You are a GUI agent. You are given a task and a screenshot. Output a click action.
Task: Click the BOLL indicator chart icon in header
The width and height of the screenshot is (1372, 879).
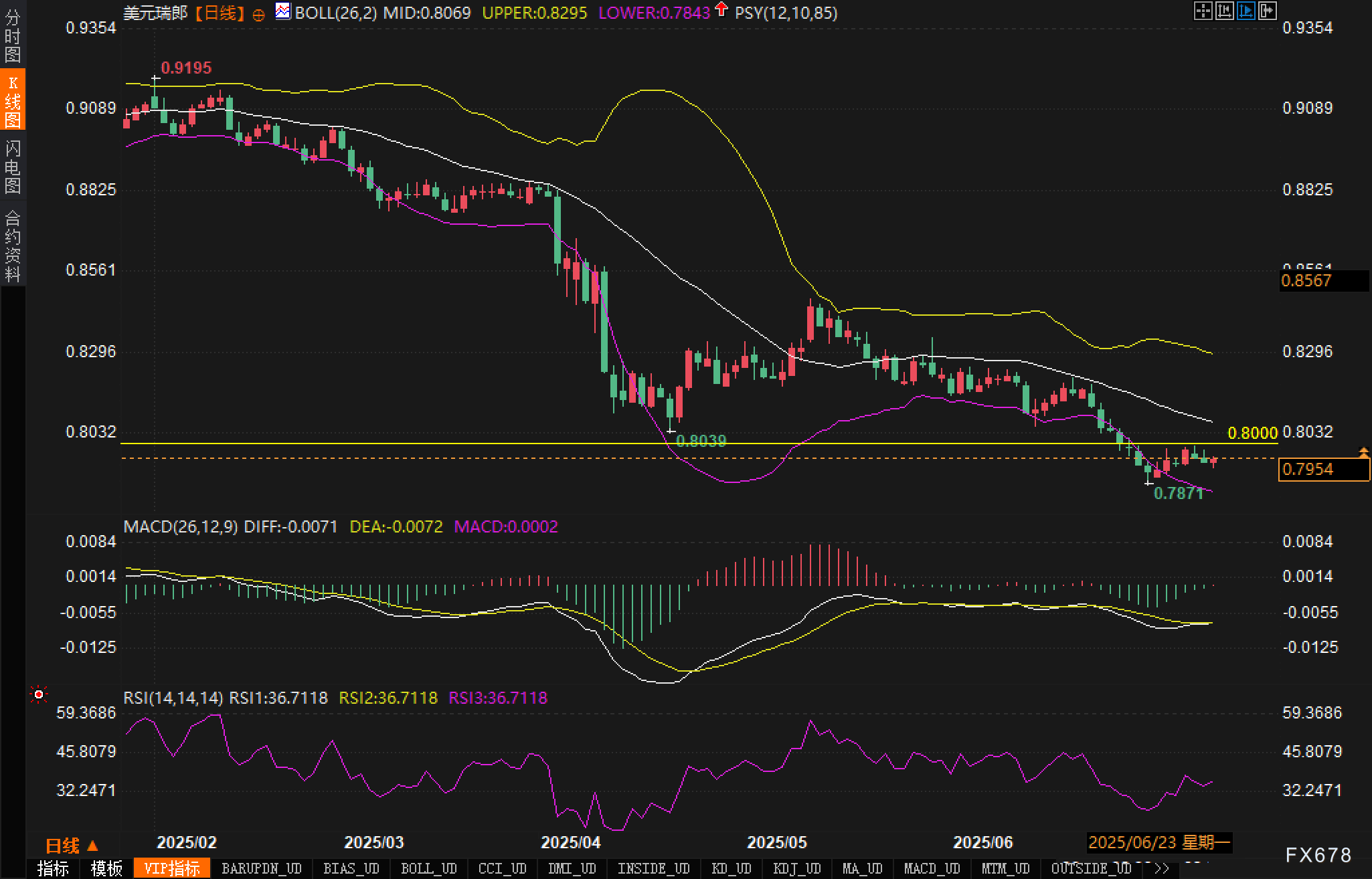(283, 11)
